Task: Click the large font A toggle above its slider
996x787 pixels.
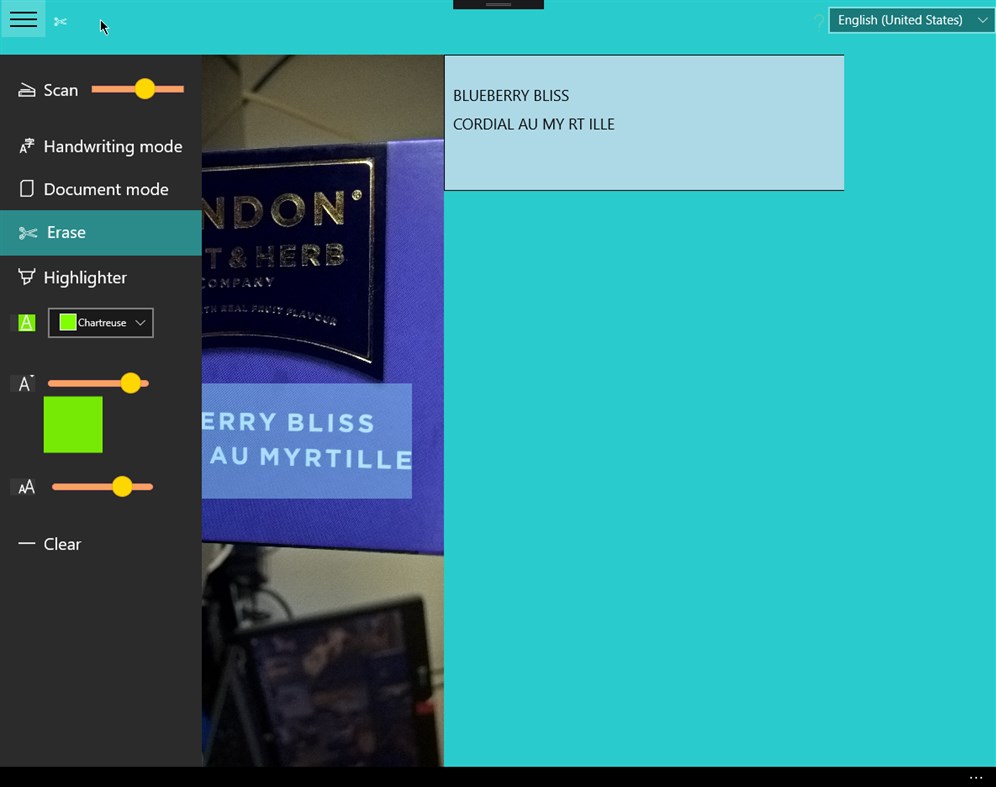Action: click(24, 383)
